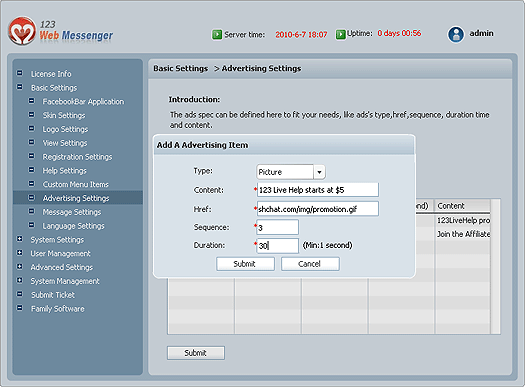The width and height of the screenshot is (525, 387).
Task: Click the green Uptime arrow icon
Action: (x=341, y=34)
